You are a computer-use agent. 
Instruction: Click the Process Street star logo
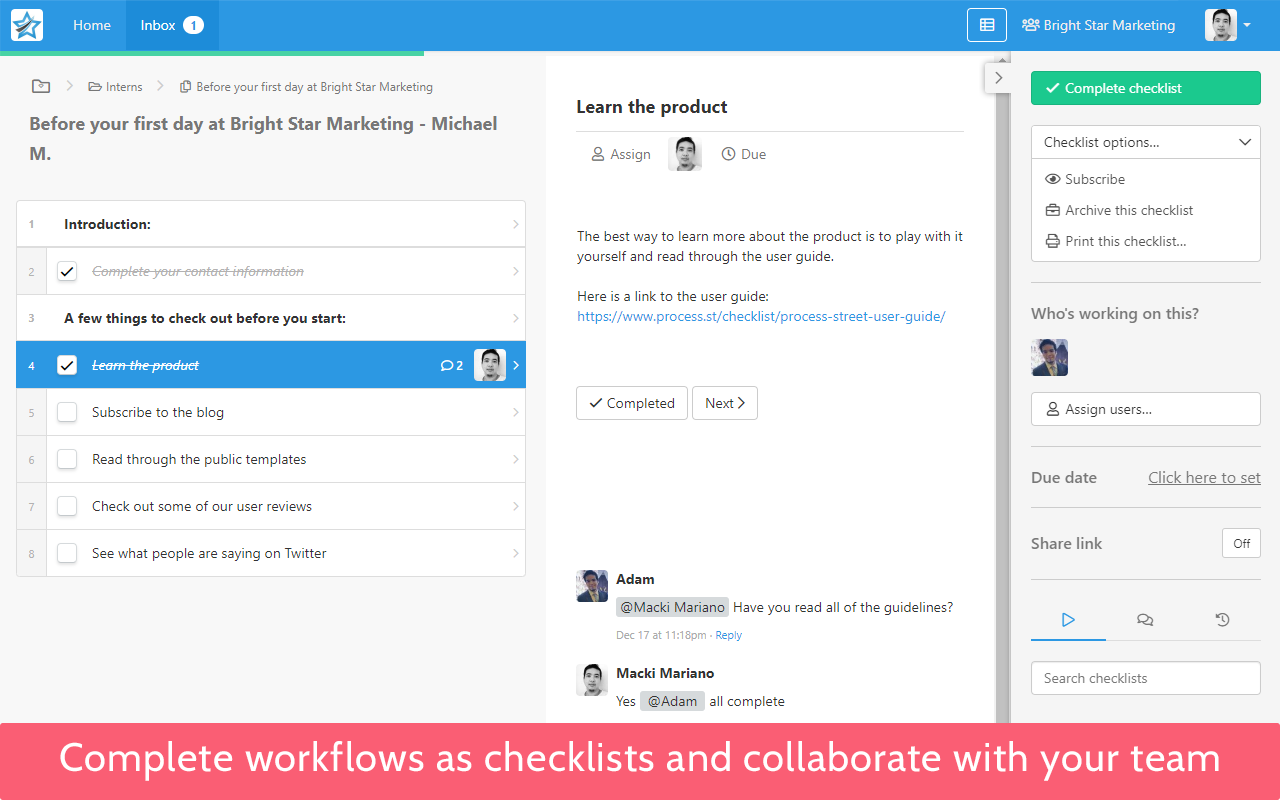point(27,25)
